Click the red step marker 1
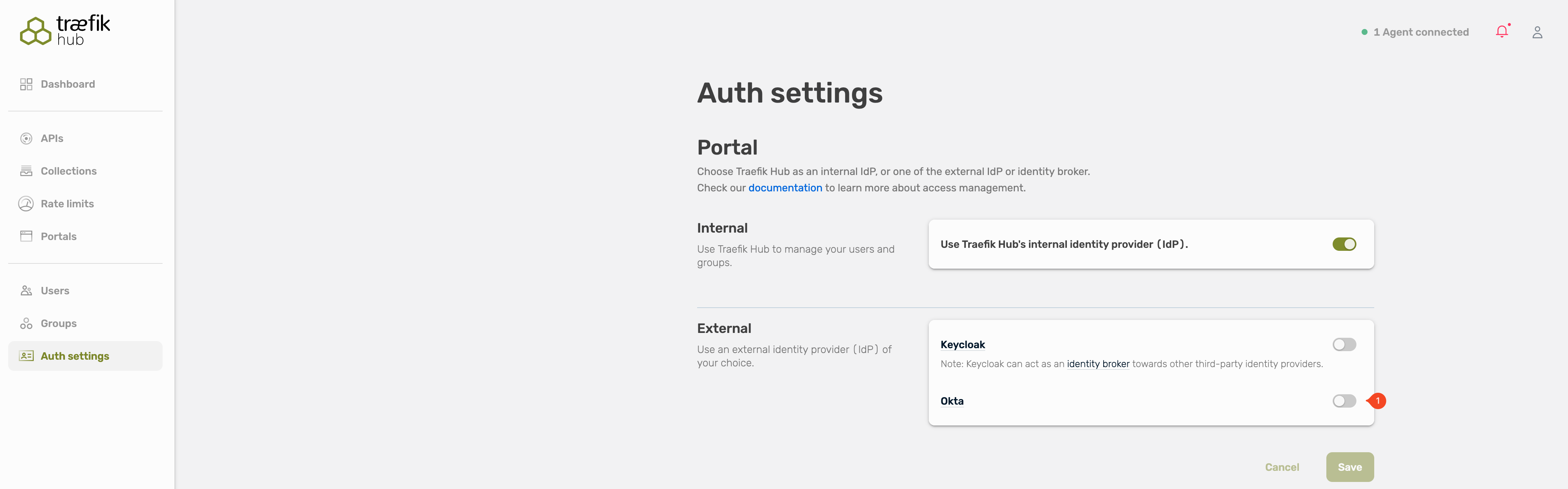 (x=1378, y=401)
